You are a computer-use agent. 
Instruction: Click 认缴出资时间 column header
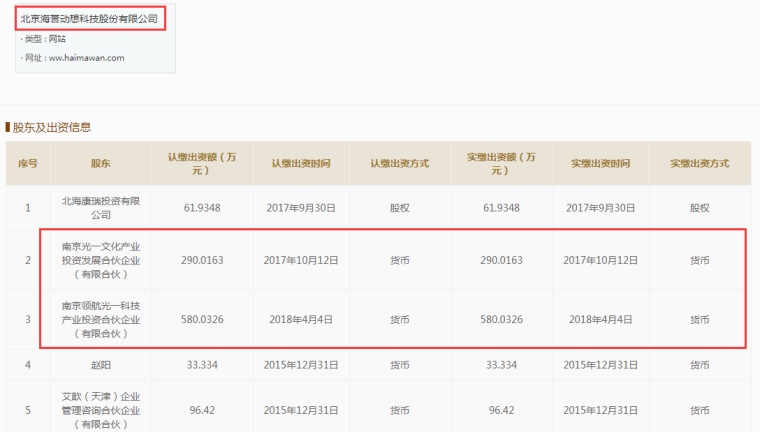[301, 163]
